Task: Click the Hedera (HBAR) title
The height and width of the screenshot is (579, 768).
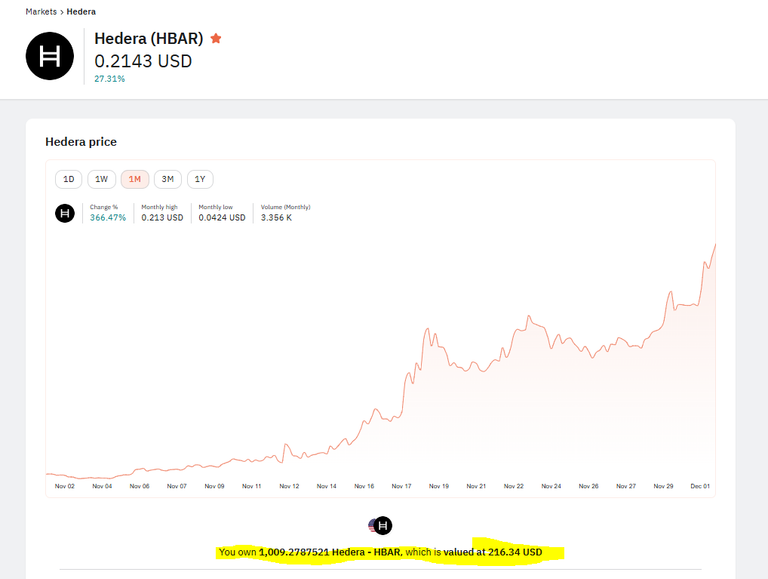Action: tap(149, 38)
